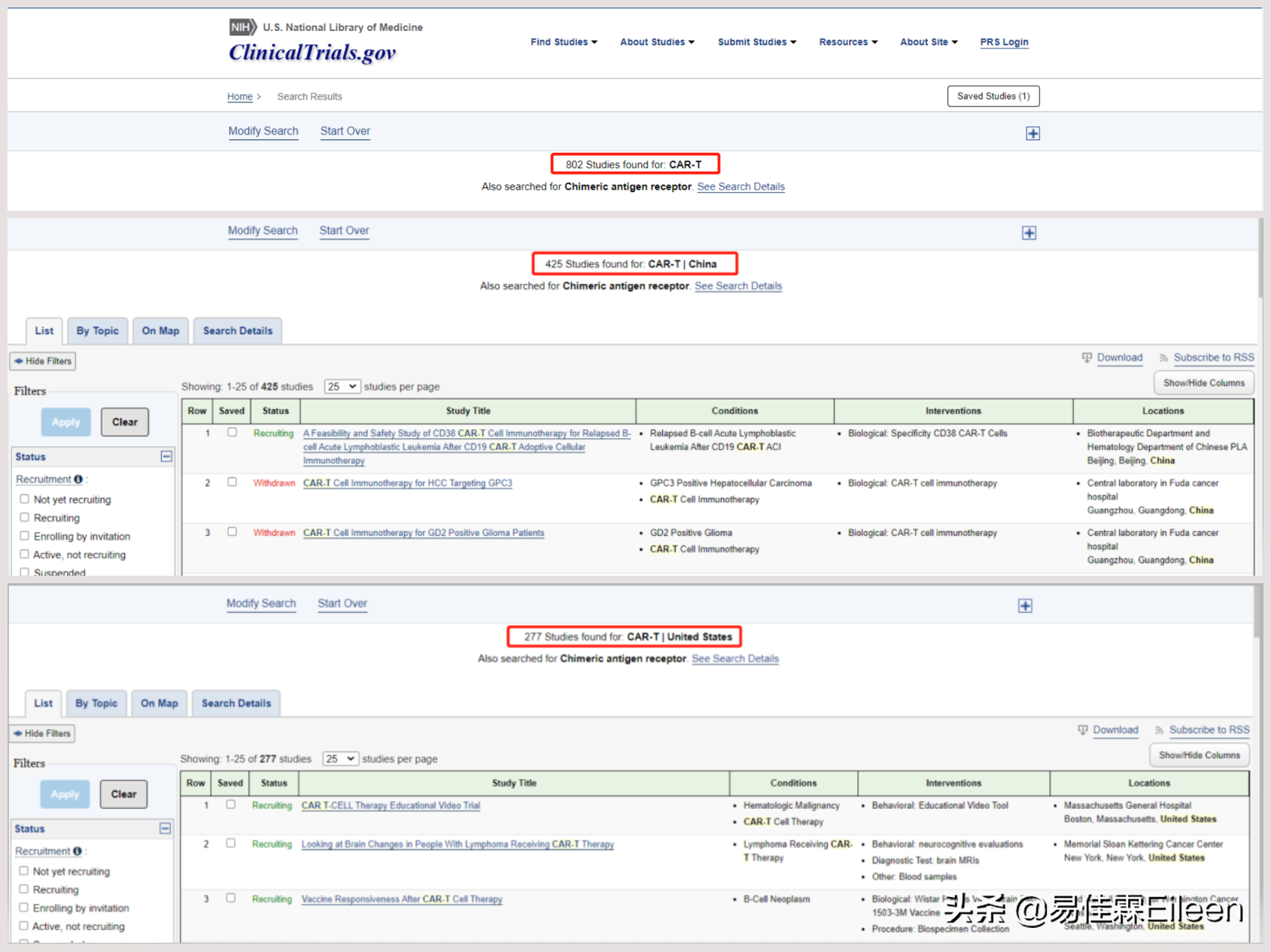
Task: Hide Filters using the arrow button
Action: tap(42, 361)
